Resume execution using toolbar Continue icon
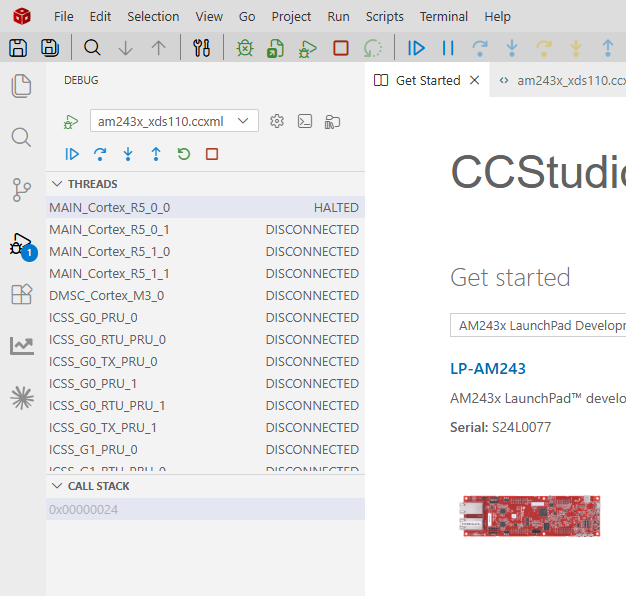 point(416,48)
